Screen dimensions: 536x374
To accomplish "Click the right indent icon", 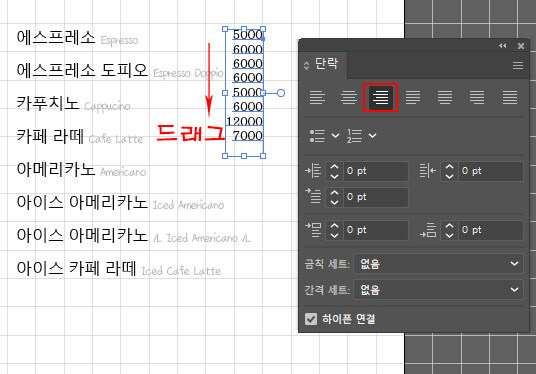I will pos(428,171).
